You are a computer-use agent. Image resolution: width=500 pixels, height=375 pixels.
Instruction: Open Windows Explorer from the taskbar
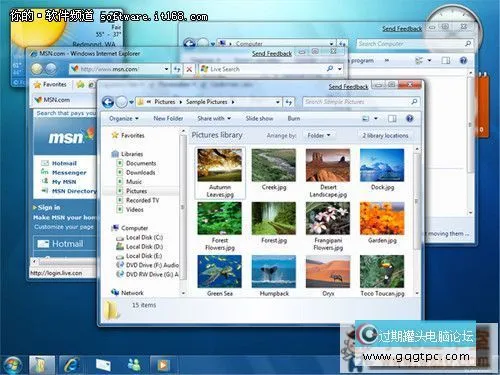[x=42, y=365]
